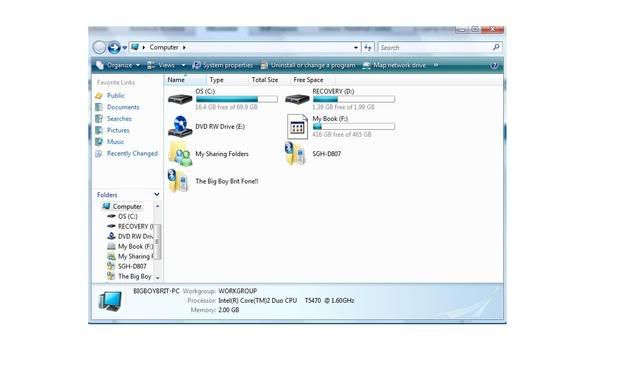Click the Pictures favorite link icon

99,130
